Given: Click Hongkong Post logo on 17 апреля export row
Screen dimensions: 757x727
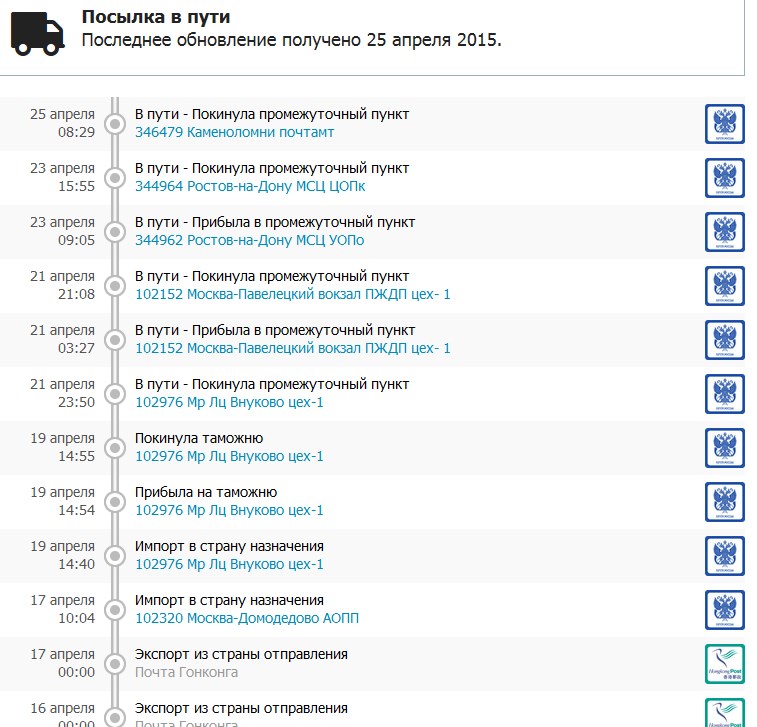Looking at the screenshot, I should coord(724,664).
